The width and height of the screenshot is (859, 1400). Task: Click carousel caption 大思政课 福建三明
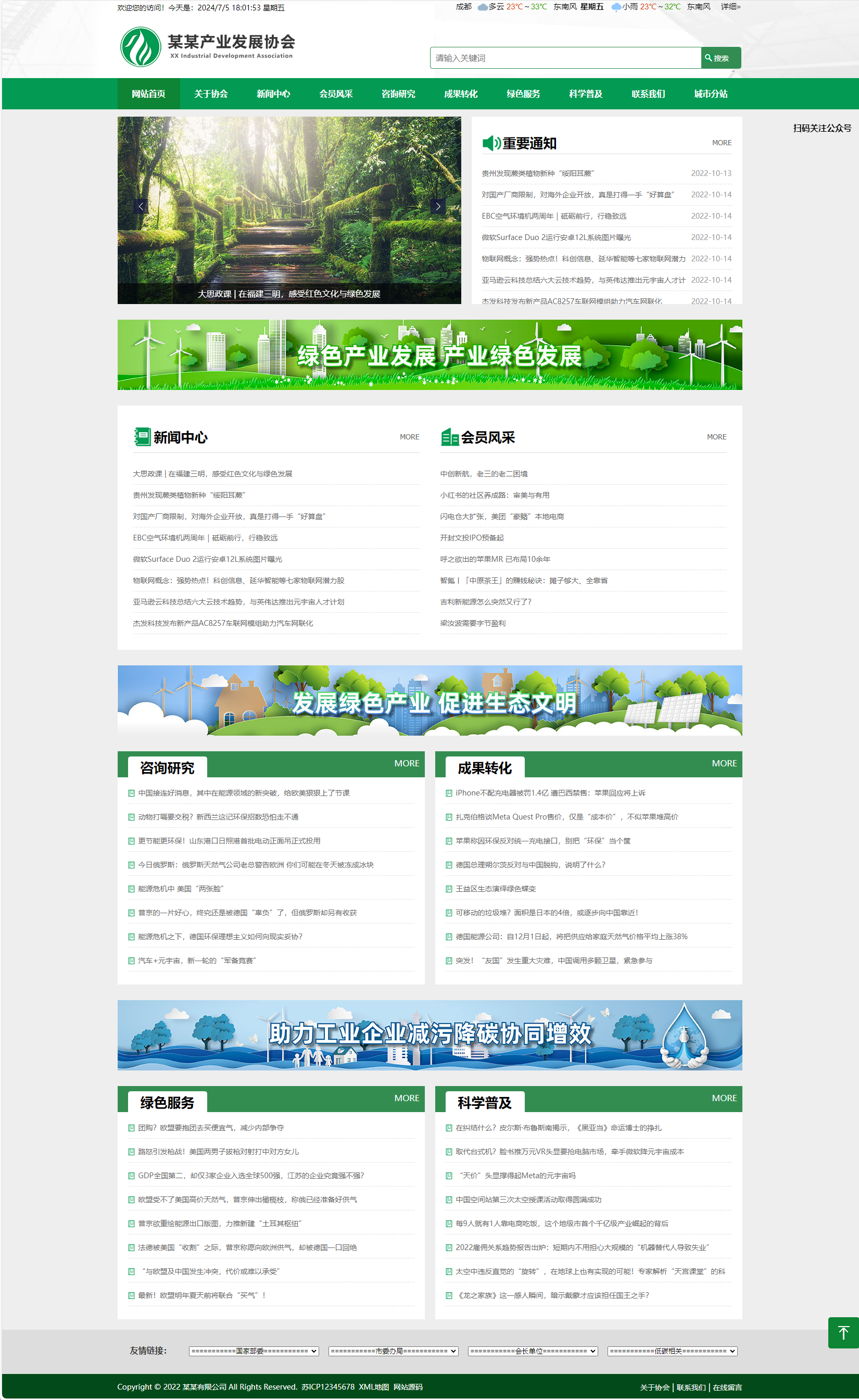click(289, 294)
